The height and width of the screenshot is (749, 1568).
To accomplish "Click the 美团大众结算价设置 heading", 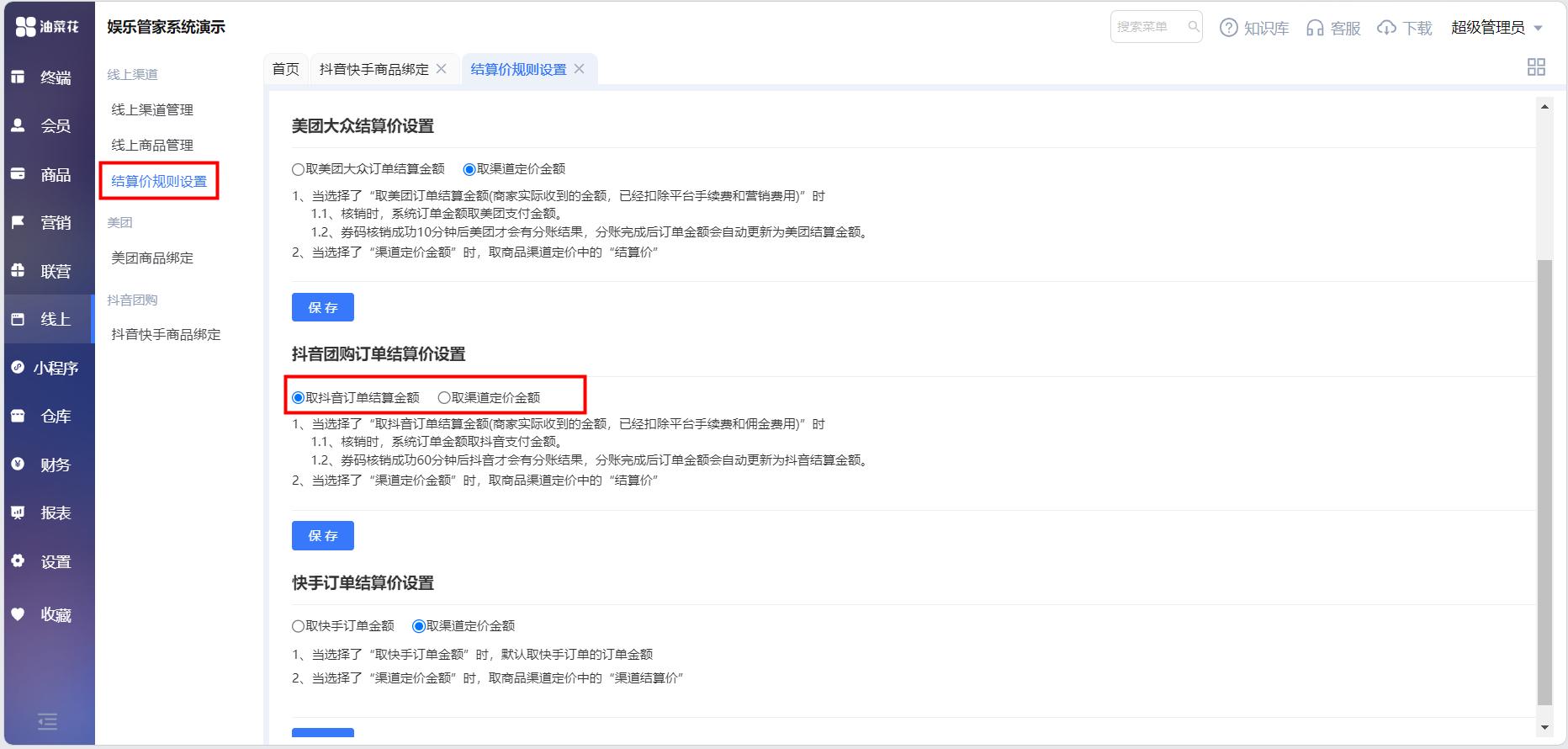I will click(363, 126).
